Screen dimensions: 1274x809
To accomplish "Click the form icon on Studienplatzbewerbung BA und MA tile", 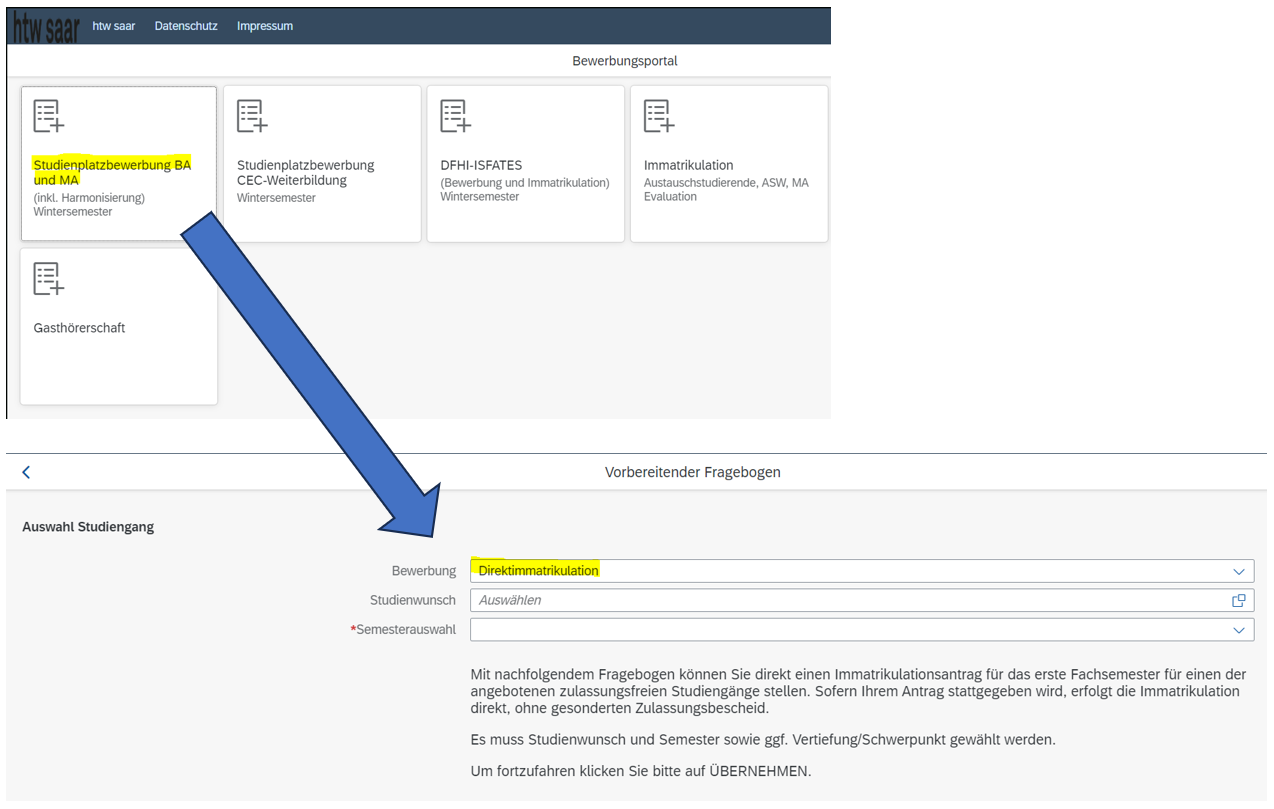I will pyautogui.click(x=48, y=116).
